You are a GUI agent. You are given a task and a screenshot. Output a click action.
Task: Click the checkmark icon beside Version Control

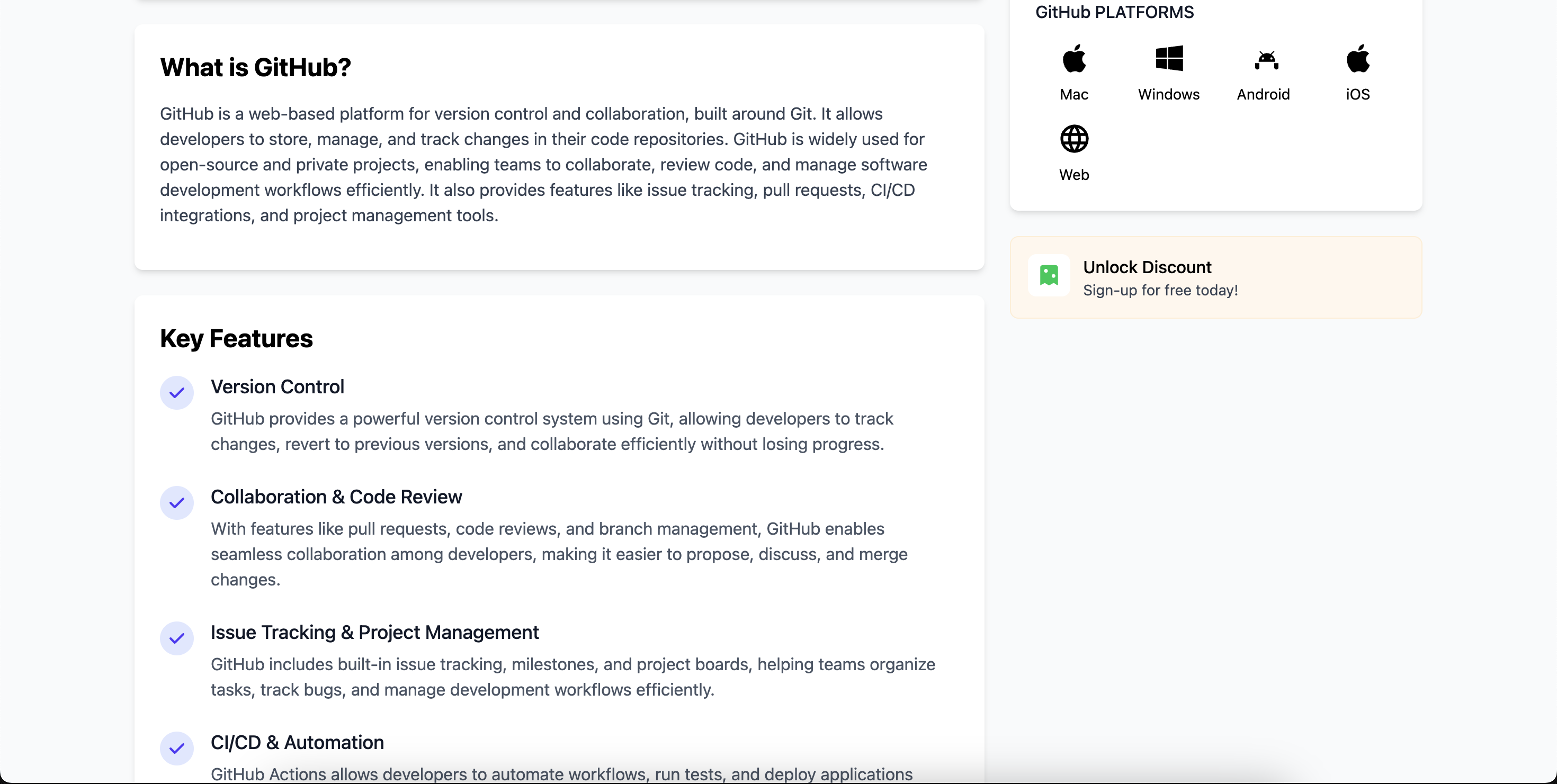(x=176, y=393)
